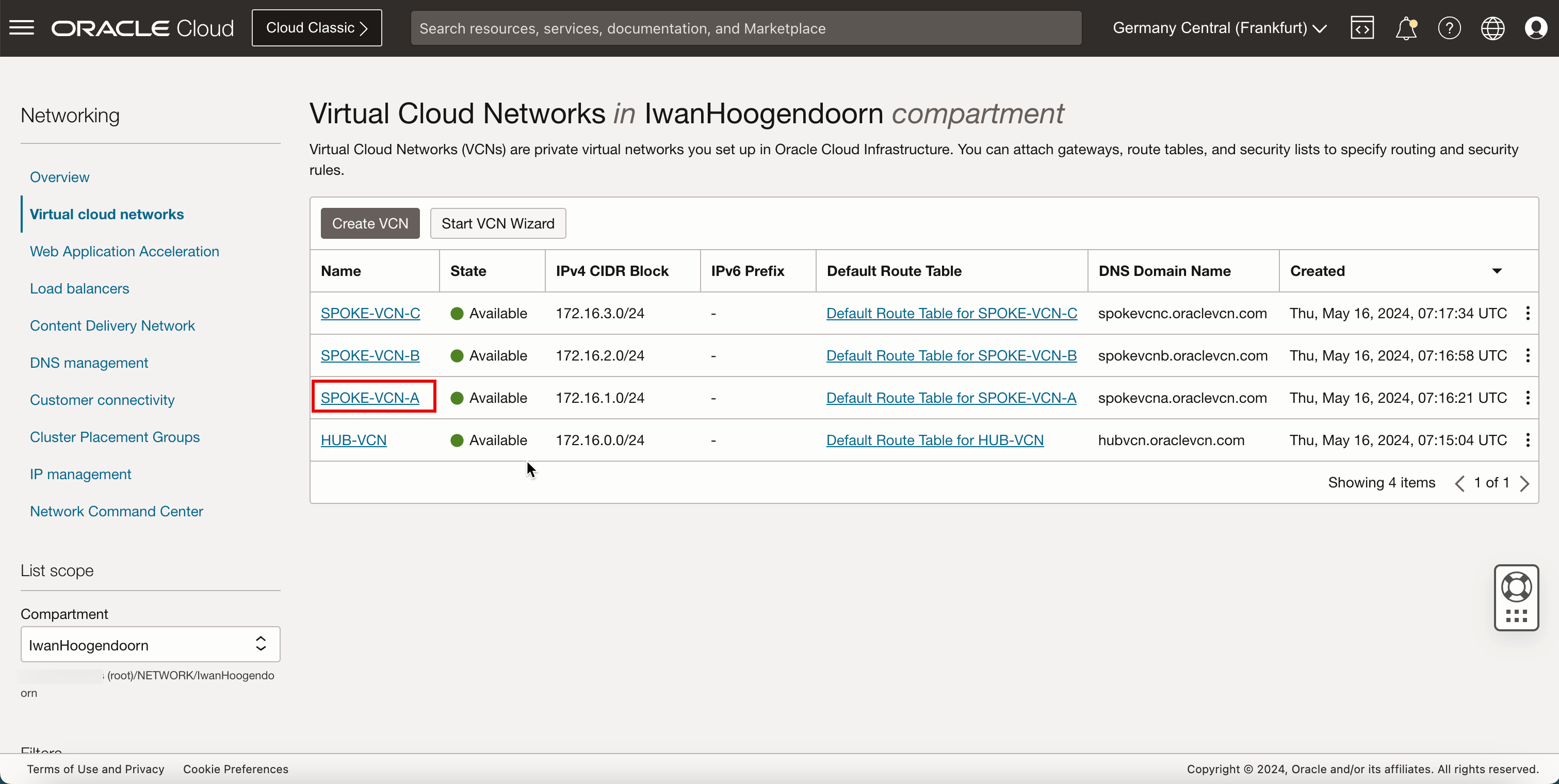Open the notifications bell icon

click(x=1405, y=28)
